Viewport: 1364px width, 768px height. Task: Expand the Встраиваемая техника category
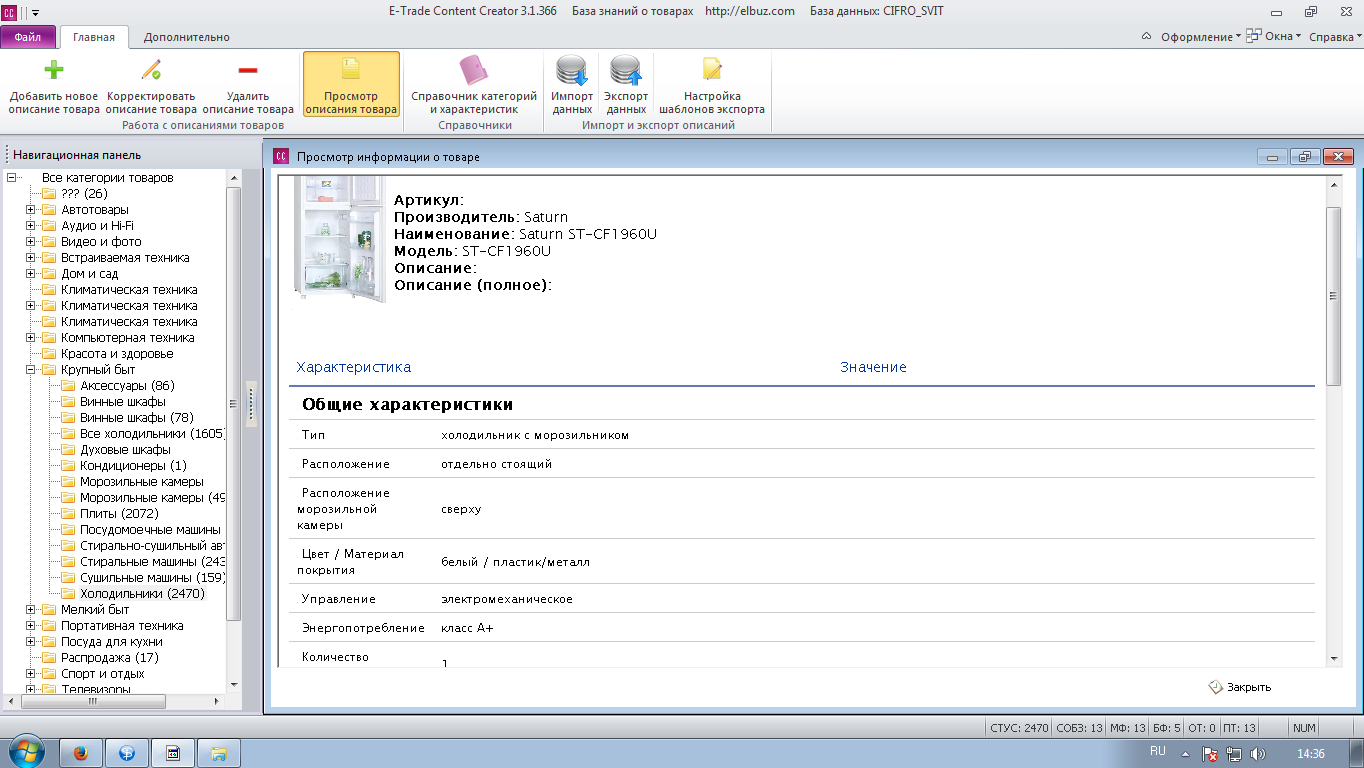coord(30,258)
